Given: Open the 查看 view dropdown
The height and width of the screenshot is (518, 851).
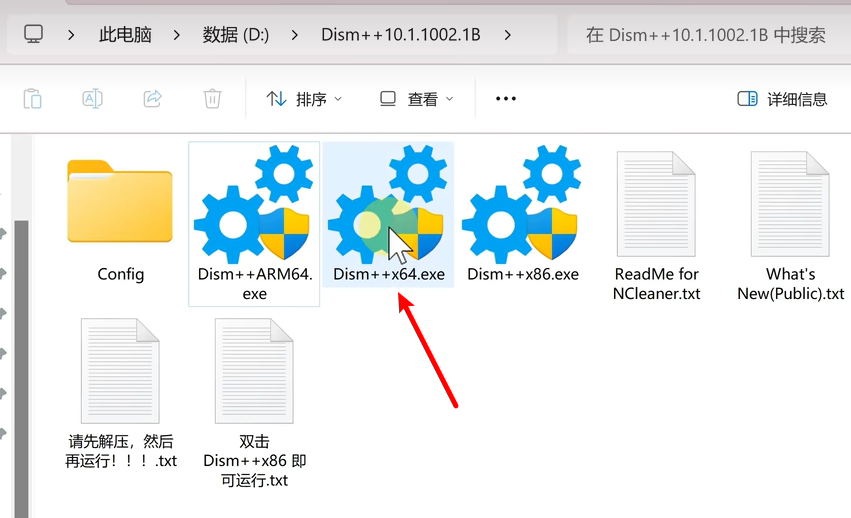Looking at the screenshot, I should (x=416, y=99).
